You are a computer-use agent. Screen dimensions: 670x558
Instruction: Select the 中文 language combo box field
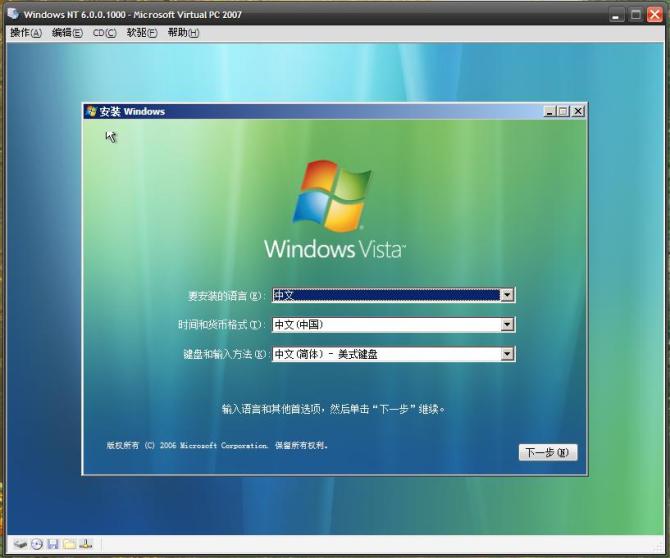tap(394, 295)
